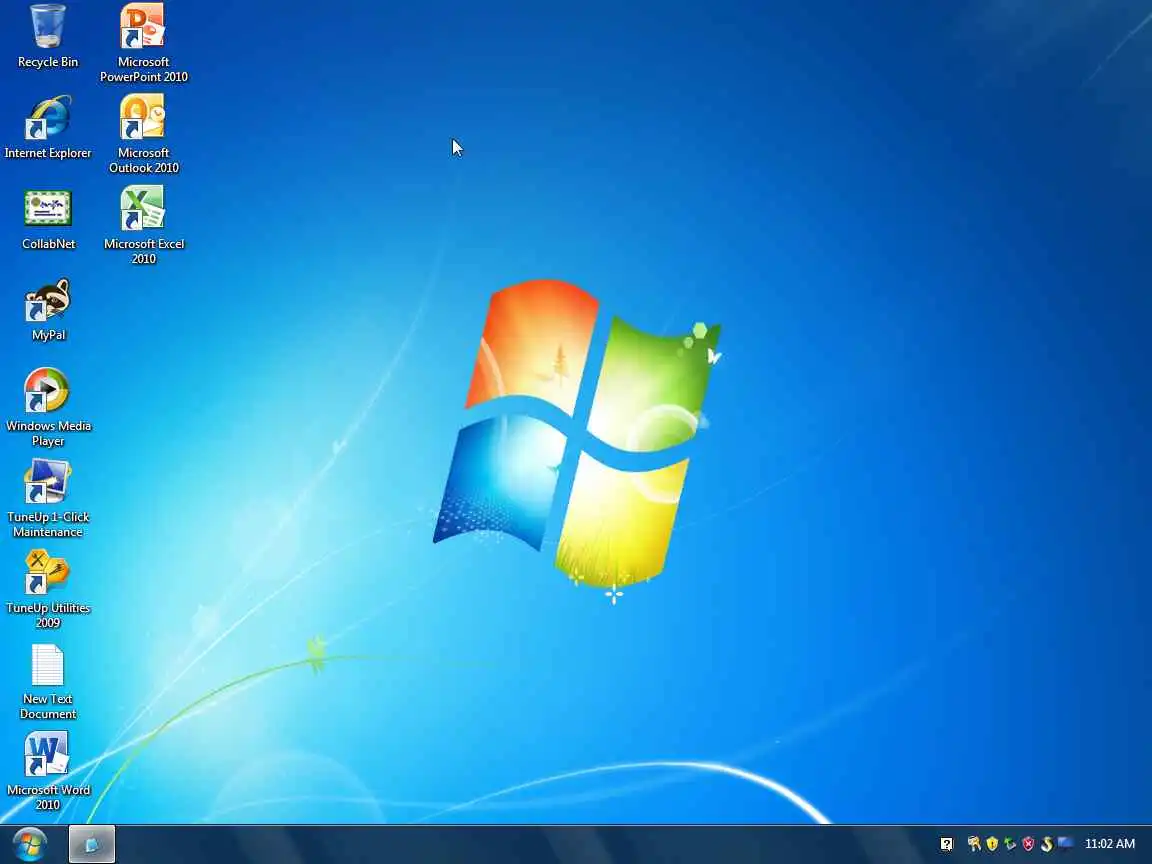Select the Microsoft Word 2010 shortcut
Image resolution: width=1152 pixels, height=864 pixels.
tap(48, 771)
